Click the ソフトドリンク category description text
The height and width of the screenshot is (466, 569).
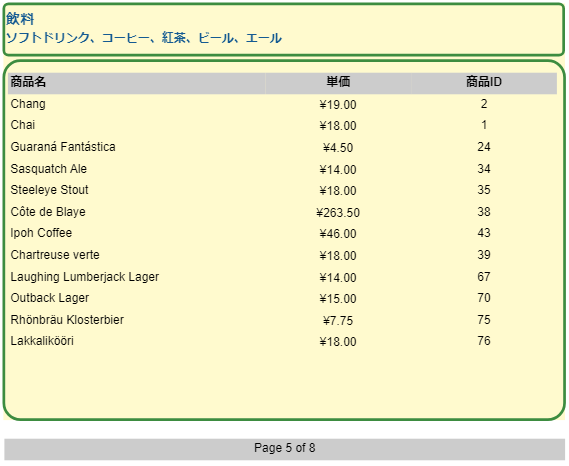point(144,38)
